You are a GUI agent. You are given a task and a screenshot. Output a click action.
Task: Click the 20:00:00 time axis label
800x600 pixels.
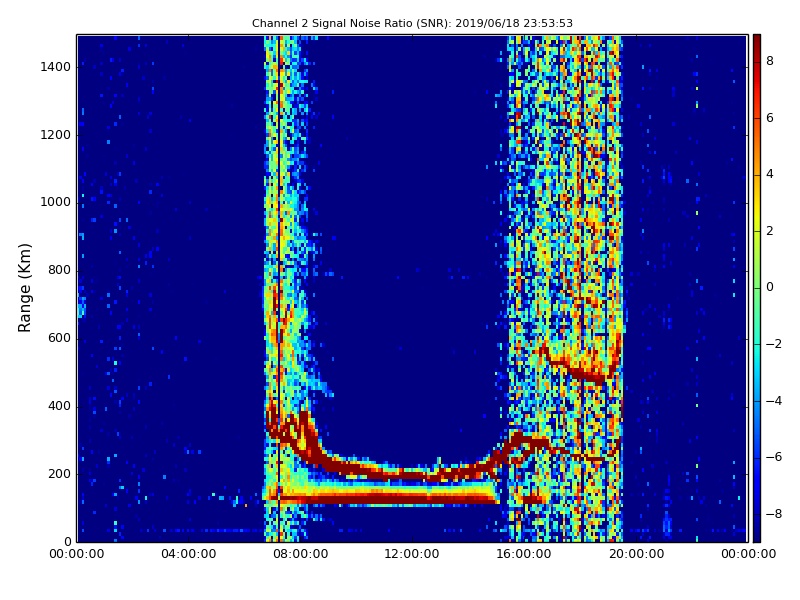pos(636,554)
